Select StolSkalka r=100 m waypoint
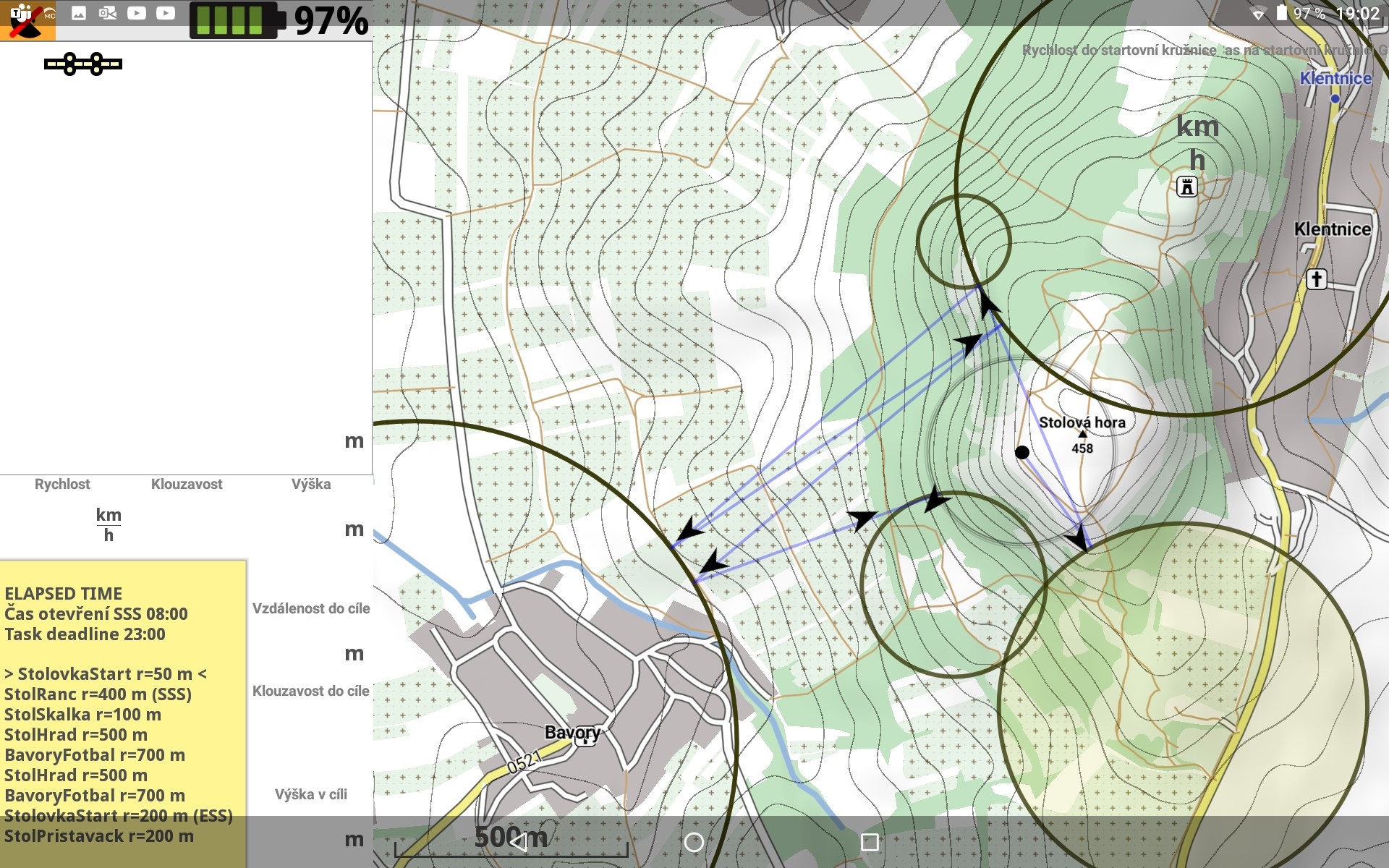 click(x=82, y=715)
